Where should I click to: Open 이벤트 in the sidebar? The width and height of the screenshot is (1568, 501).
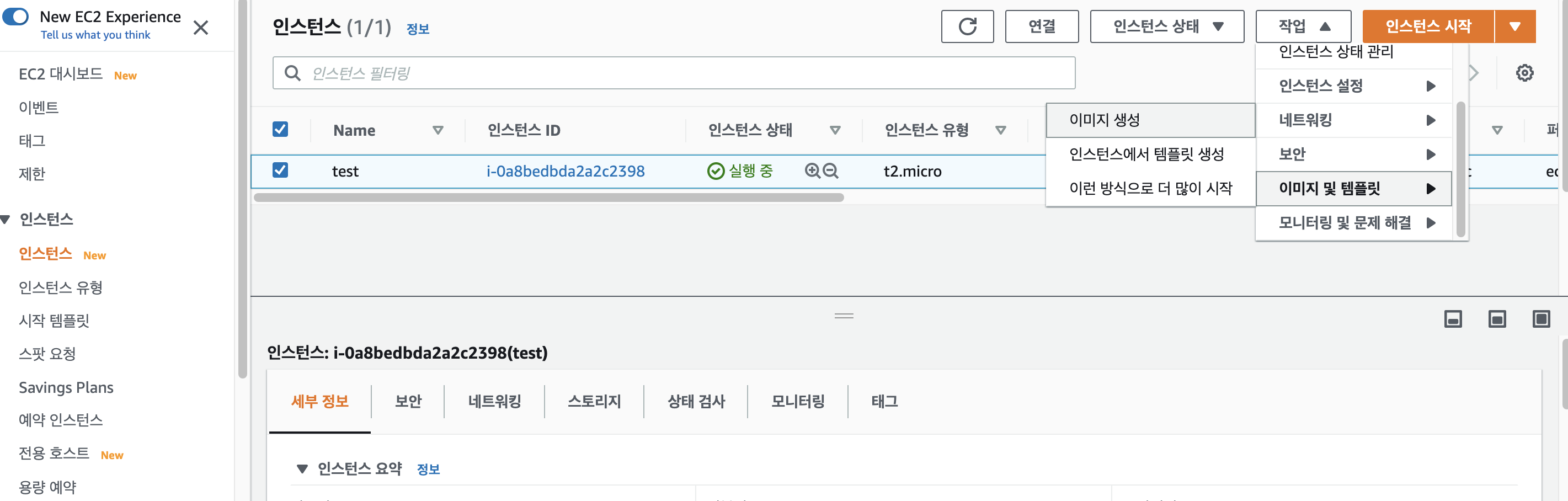[39, 108]
